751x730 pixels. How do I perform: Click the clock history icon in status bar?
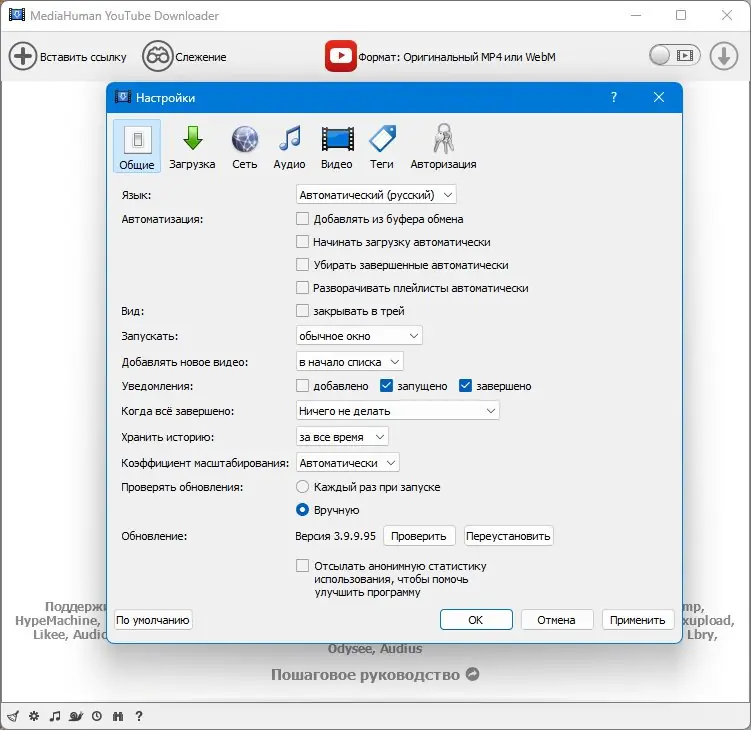coord(97,716)
